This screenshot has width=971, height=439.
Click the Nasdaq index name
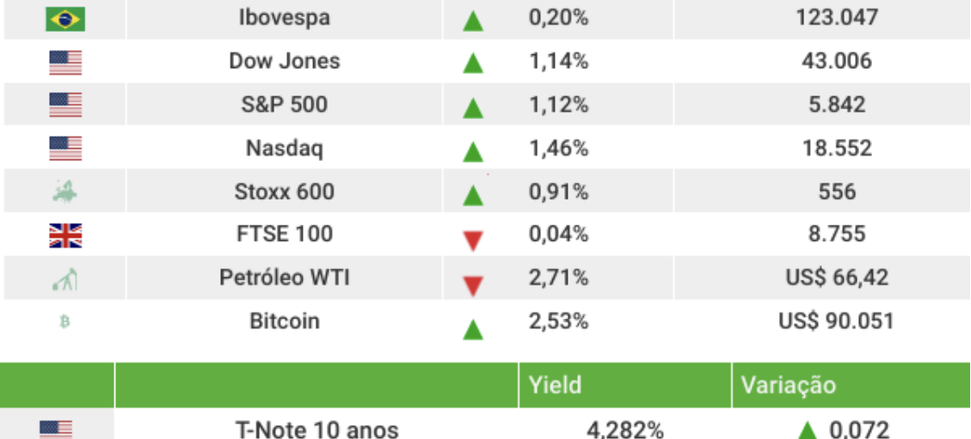click(284, 148)
